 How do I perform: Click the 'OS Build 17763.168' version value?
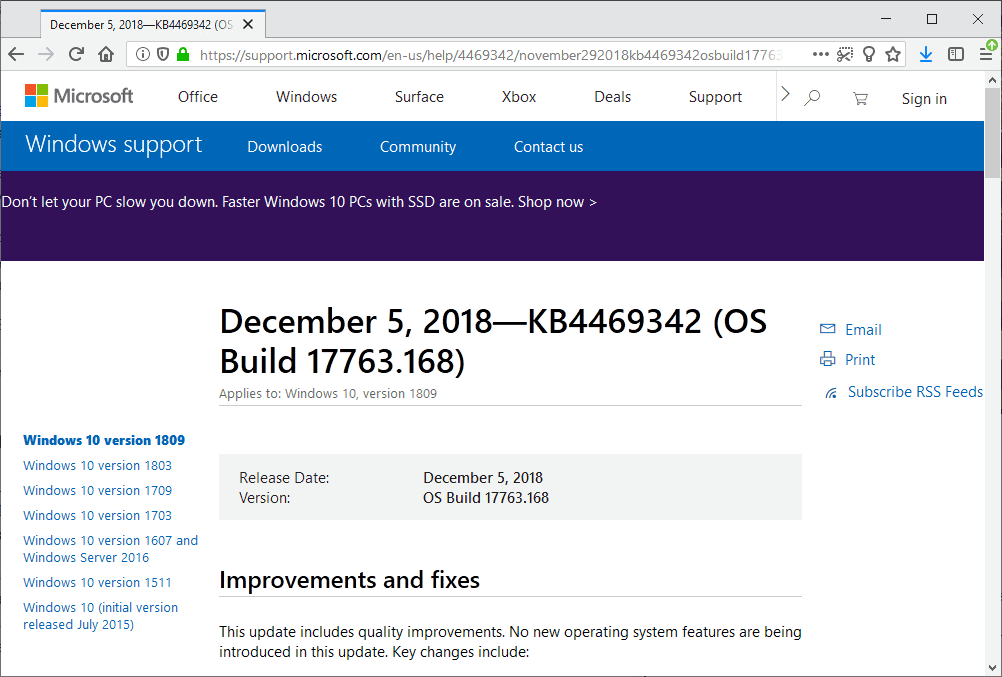point(486,498)
